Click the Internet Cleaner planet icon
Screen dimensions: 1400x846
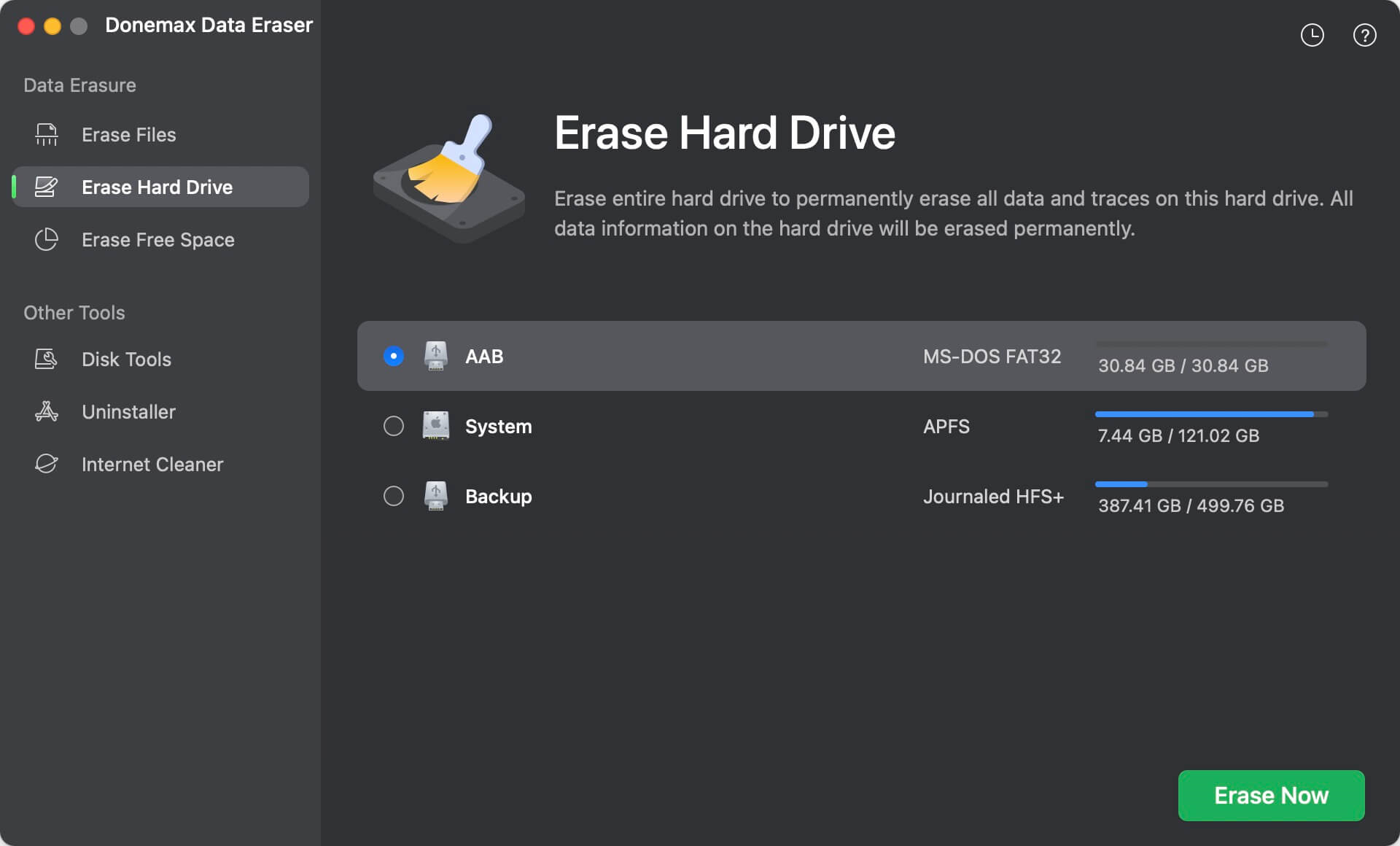coord(47,465)
